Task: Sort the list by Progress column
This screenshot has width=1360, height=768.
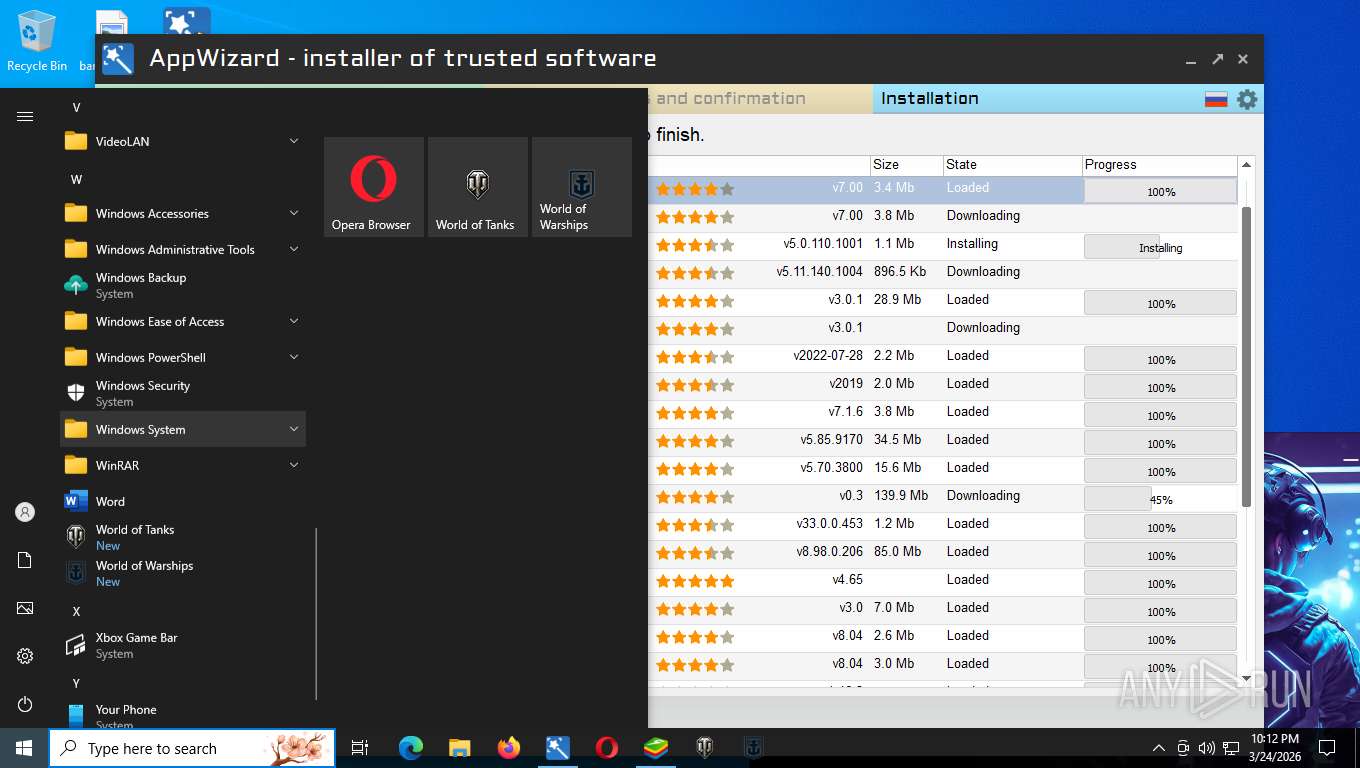Action: point(1160,165)
